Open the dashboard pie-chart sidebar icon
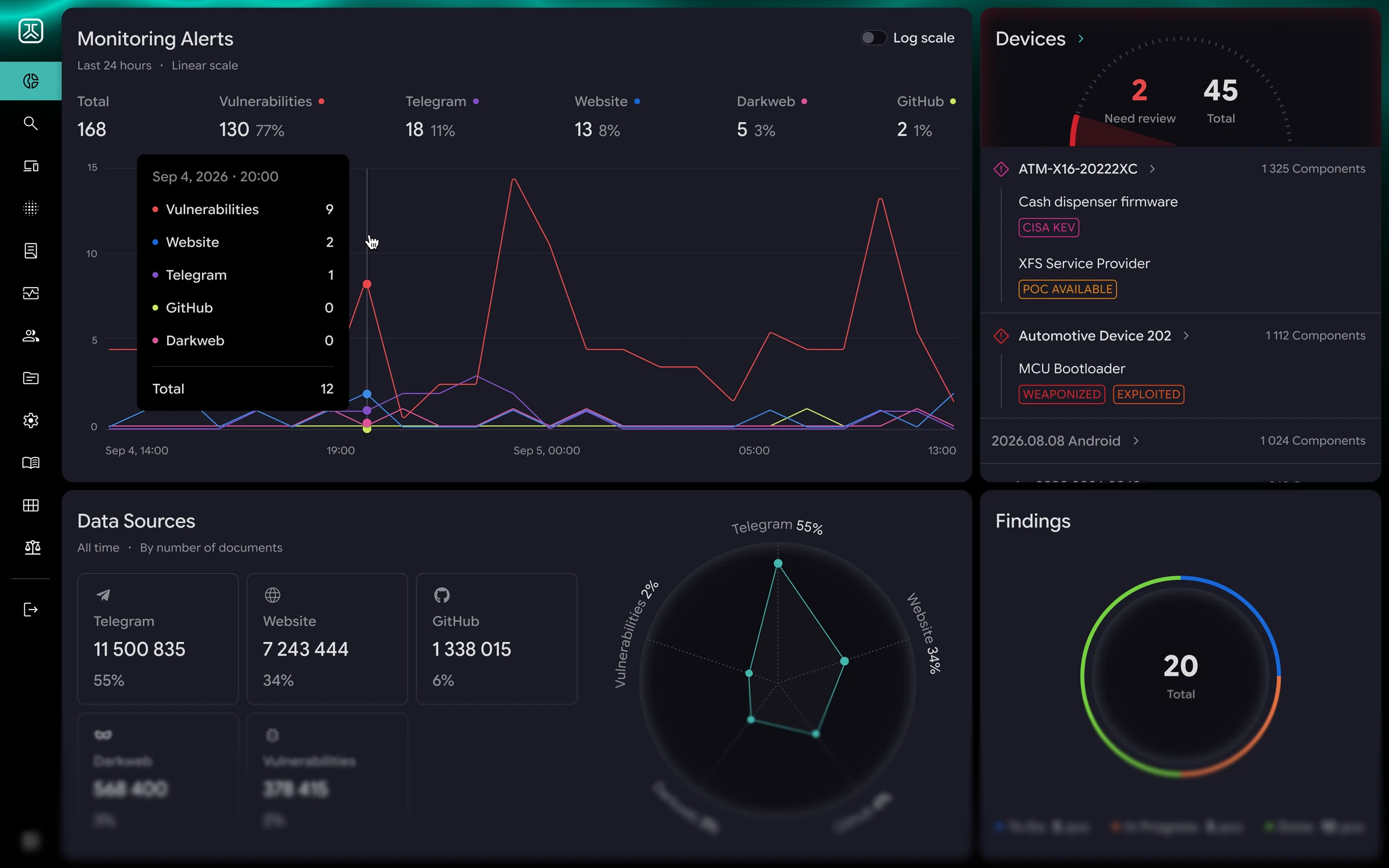Image resolution: width=1389 pixels, height=868 pixels. tap(31, 81)
